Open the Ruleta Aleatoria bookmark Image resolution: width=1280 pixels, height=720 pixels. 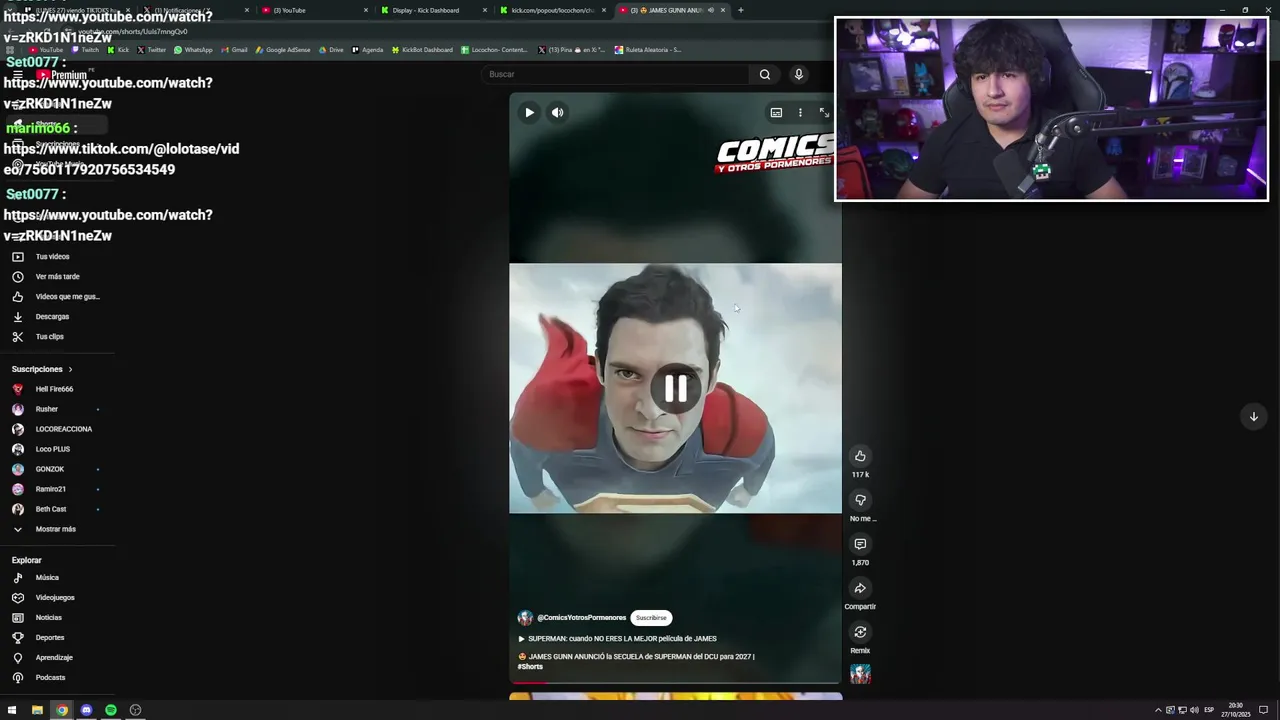(648, 50)
